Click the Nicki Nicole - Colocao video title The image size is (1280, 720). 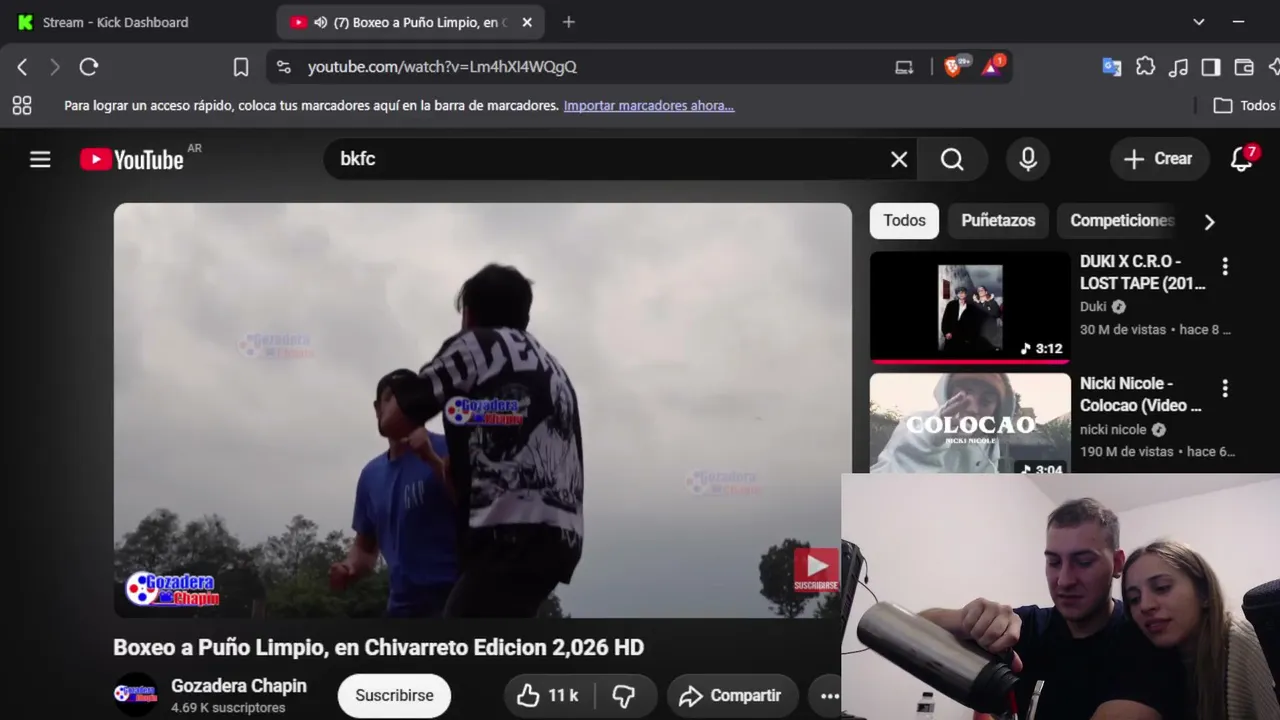1141,394
